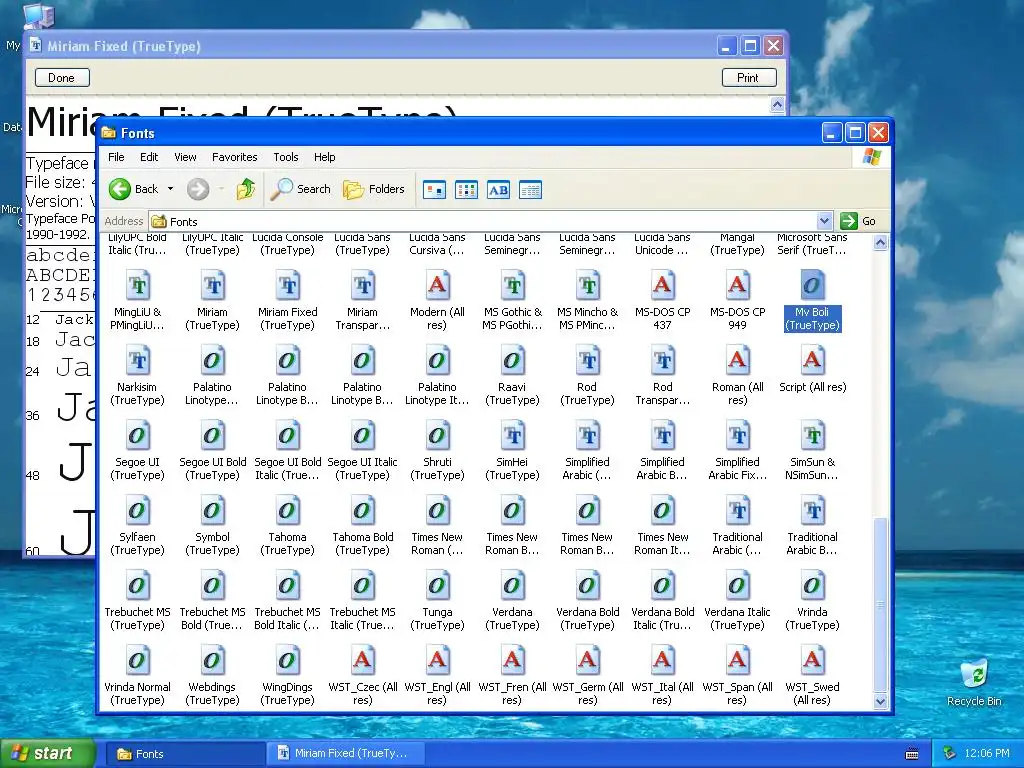Screen dimensions: 1024x768
Task: Select the Verdana (TrueType) font icon
Action: 512,586
